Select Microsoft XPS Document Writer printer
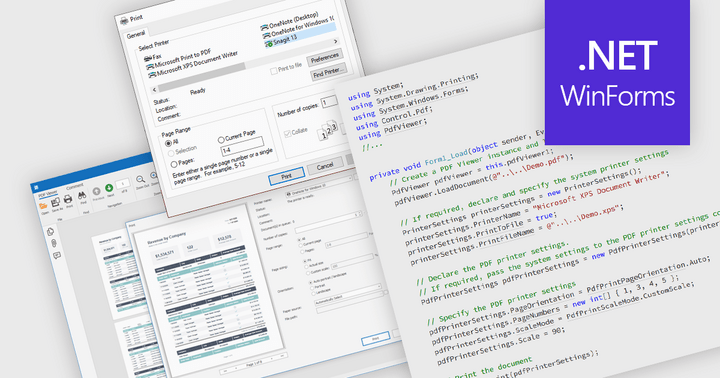 [x=193, y=63]
